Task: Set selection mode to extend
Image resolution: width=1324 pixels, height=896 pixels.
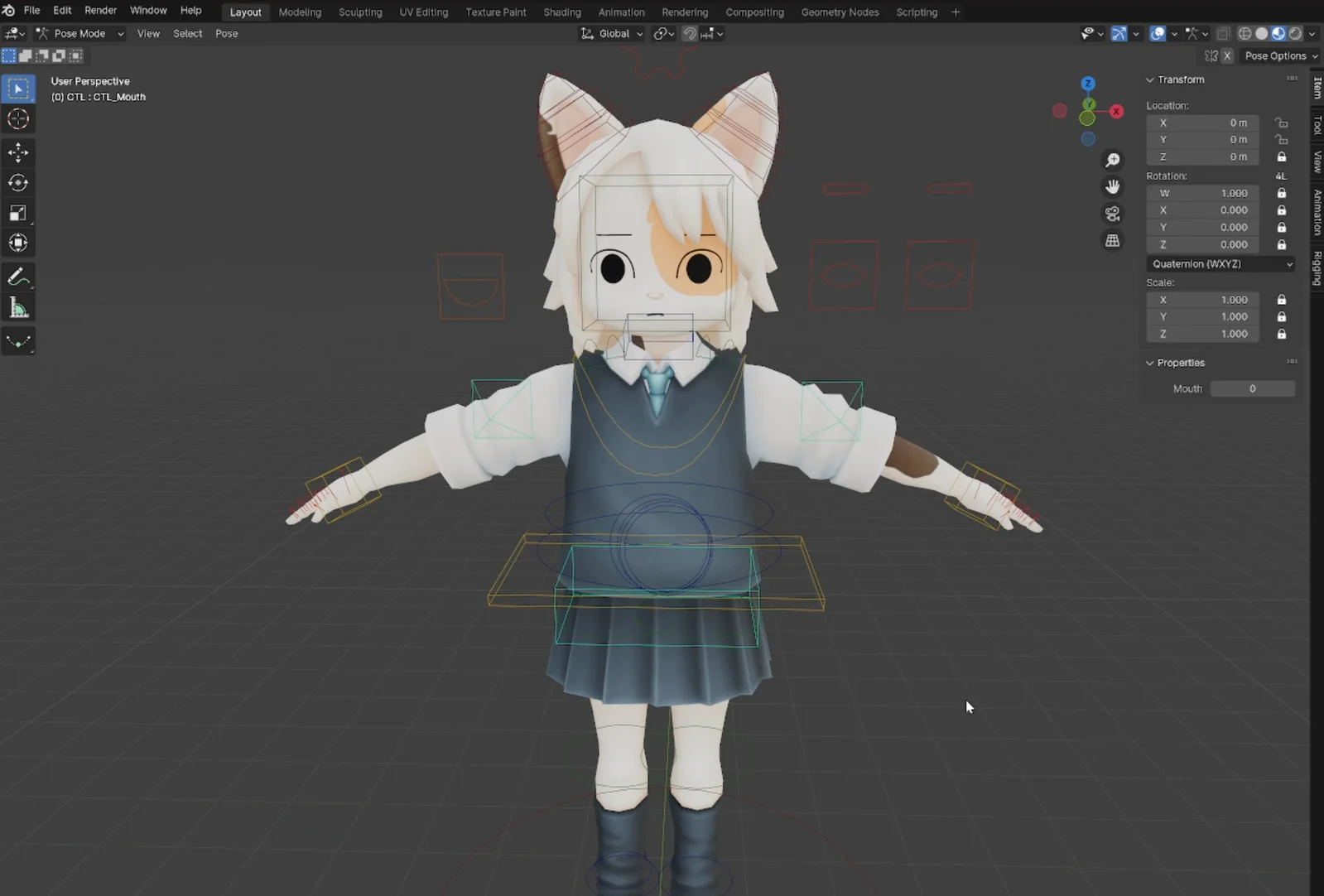Action: (26, 55)
